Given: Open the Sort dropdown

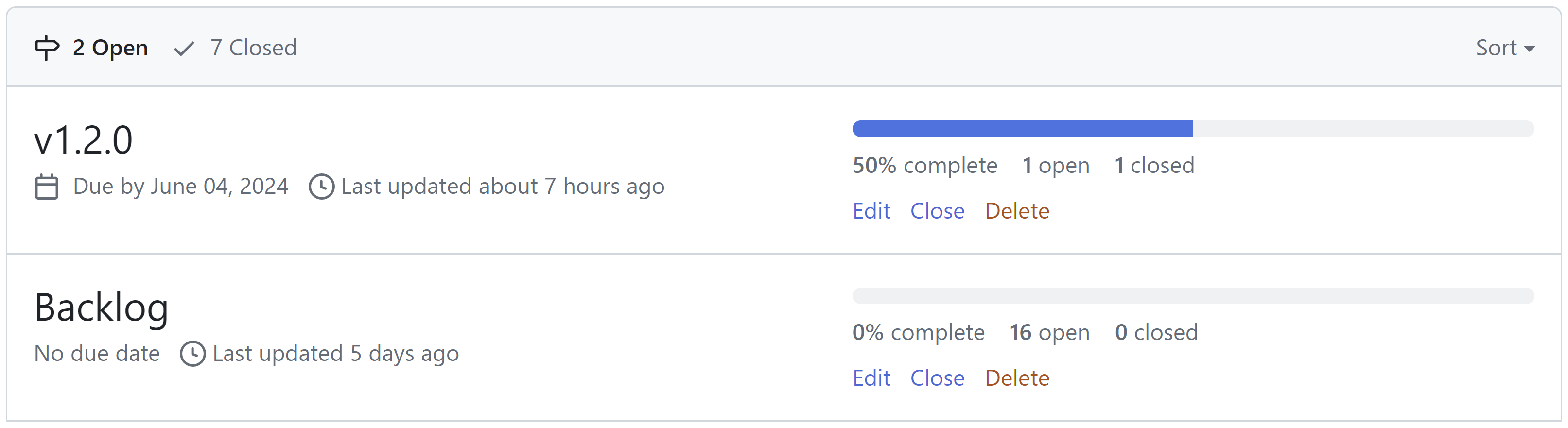Looking at the screenshot, I should [x=1505, y=48].
